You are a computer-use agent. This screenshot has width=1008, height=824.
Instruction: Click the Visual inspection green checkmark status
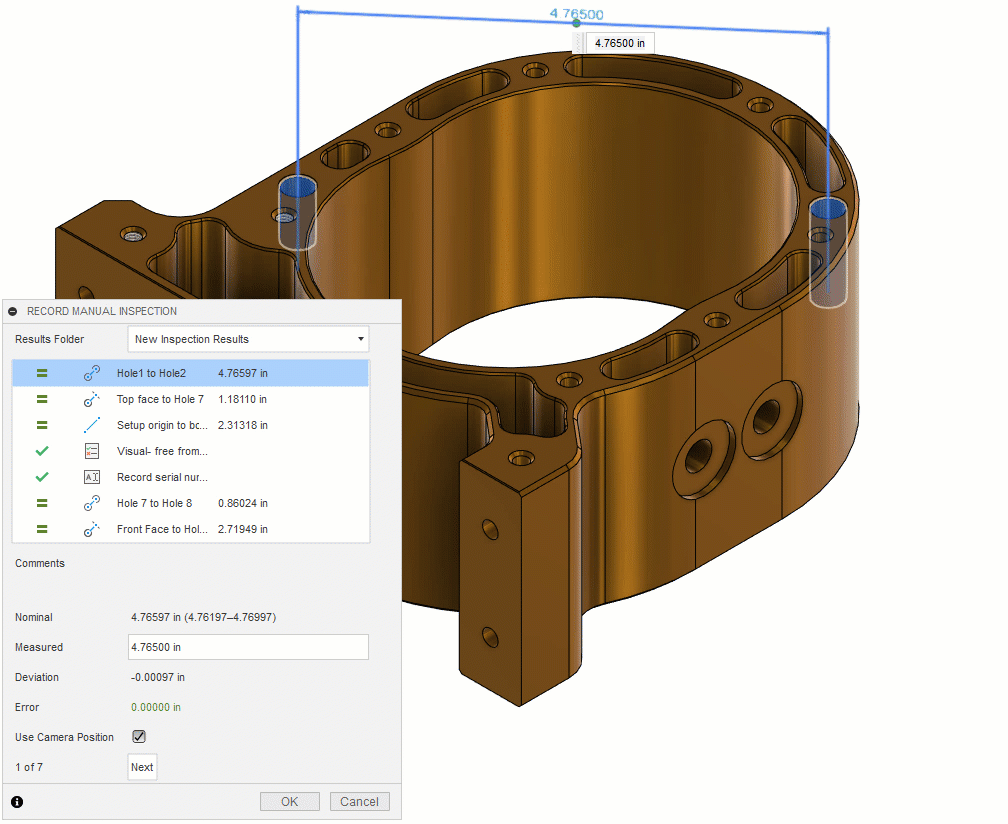tap(42, 451)
